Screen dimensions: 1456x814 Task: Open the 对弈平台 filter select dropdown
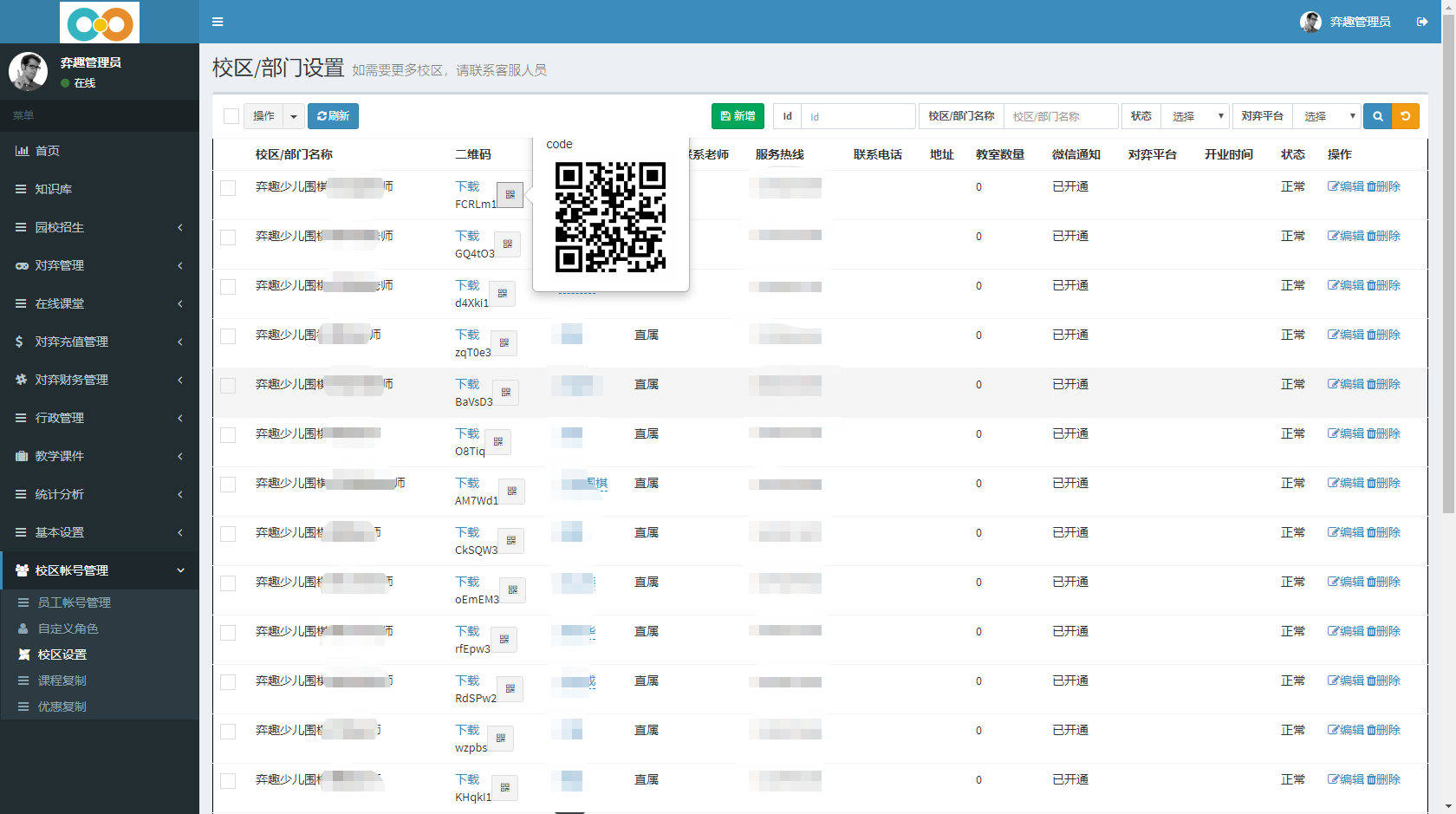(x=1327, y=116)
